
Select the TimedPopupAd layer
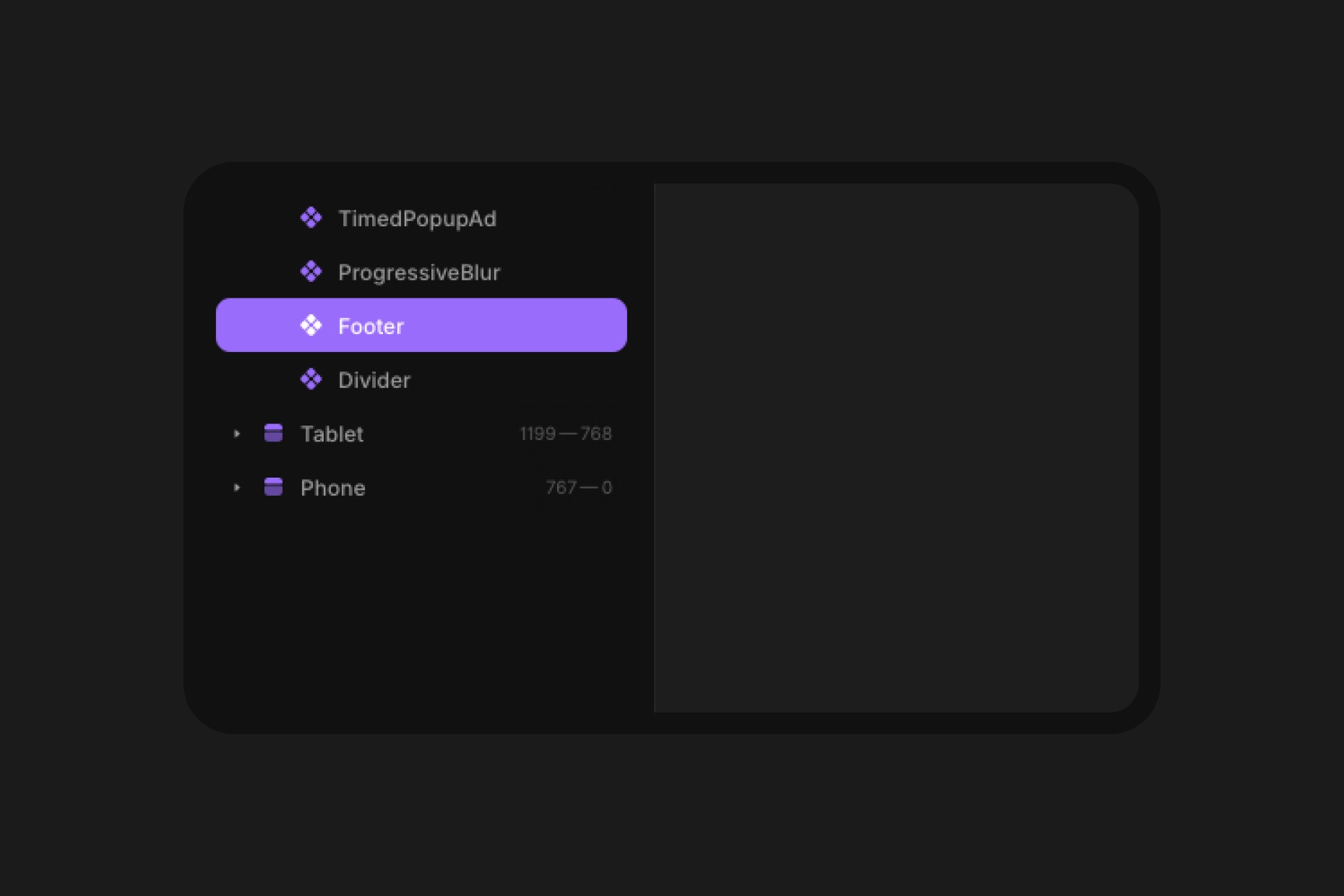(418, 218)
